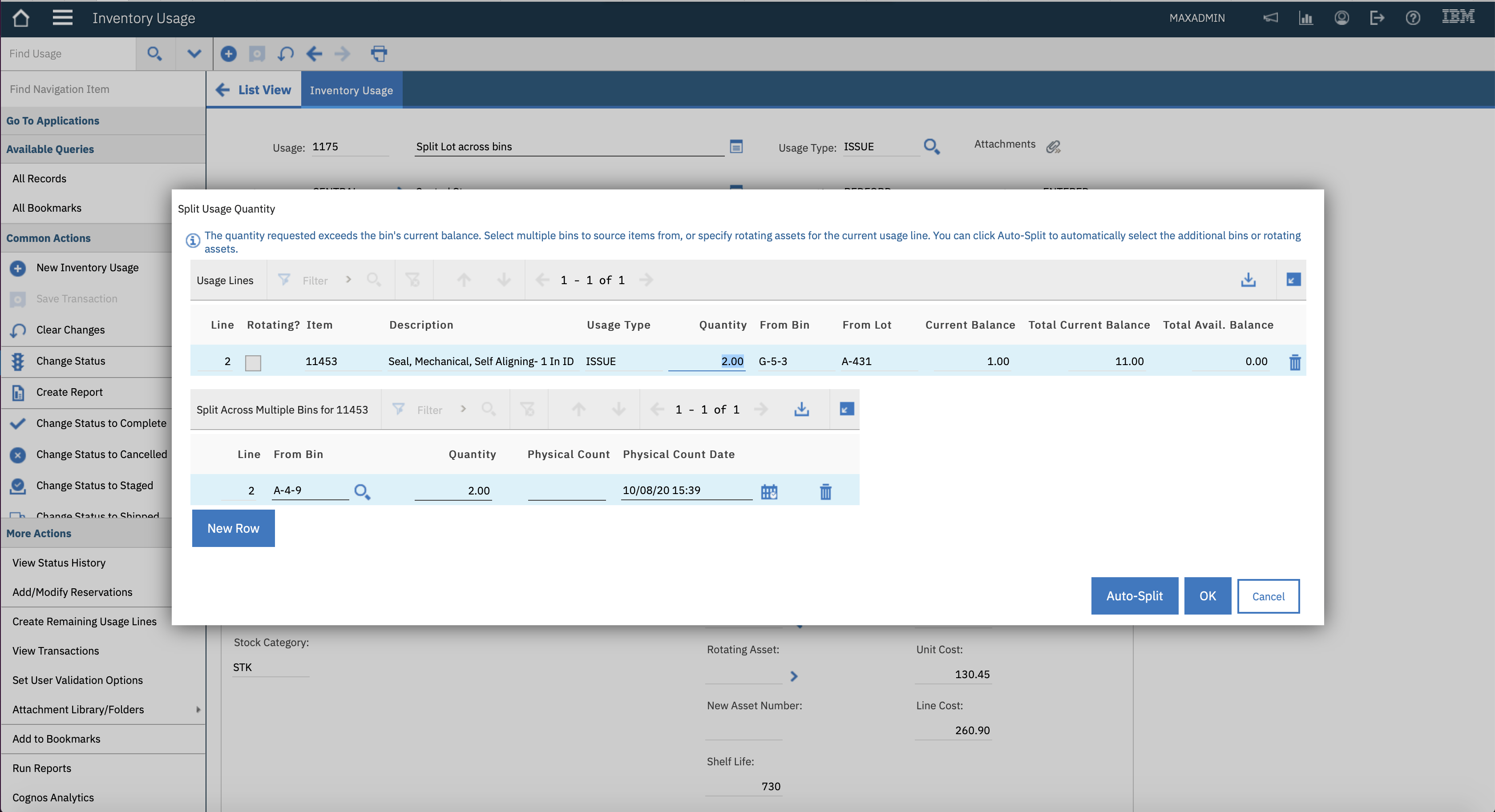1495x812 pixels.
Task: Open calendar picker for Physical Count Date
Action: tap(769, 492)
